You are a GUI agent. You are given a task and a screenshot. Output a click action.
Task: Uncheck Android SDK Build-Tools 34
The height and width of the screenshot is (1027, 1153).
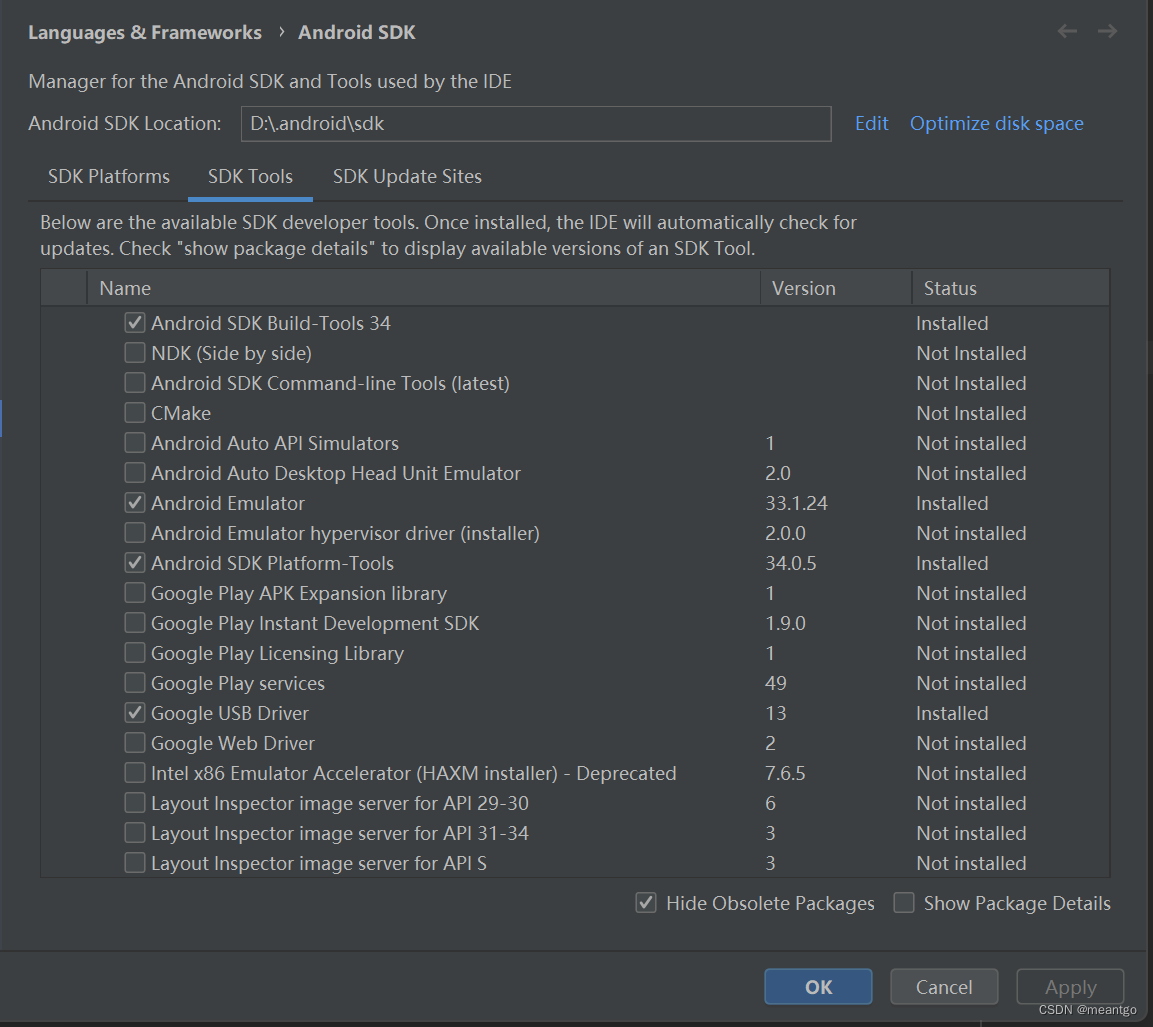[135, 323]
